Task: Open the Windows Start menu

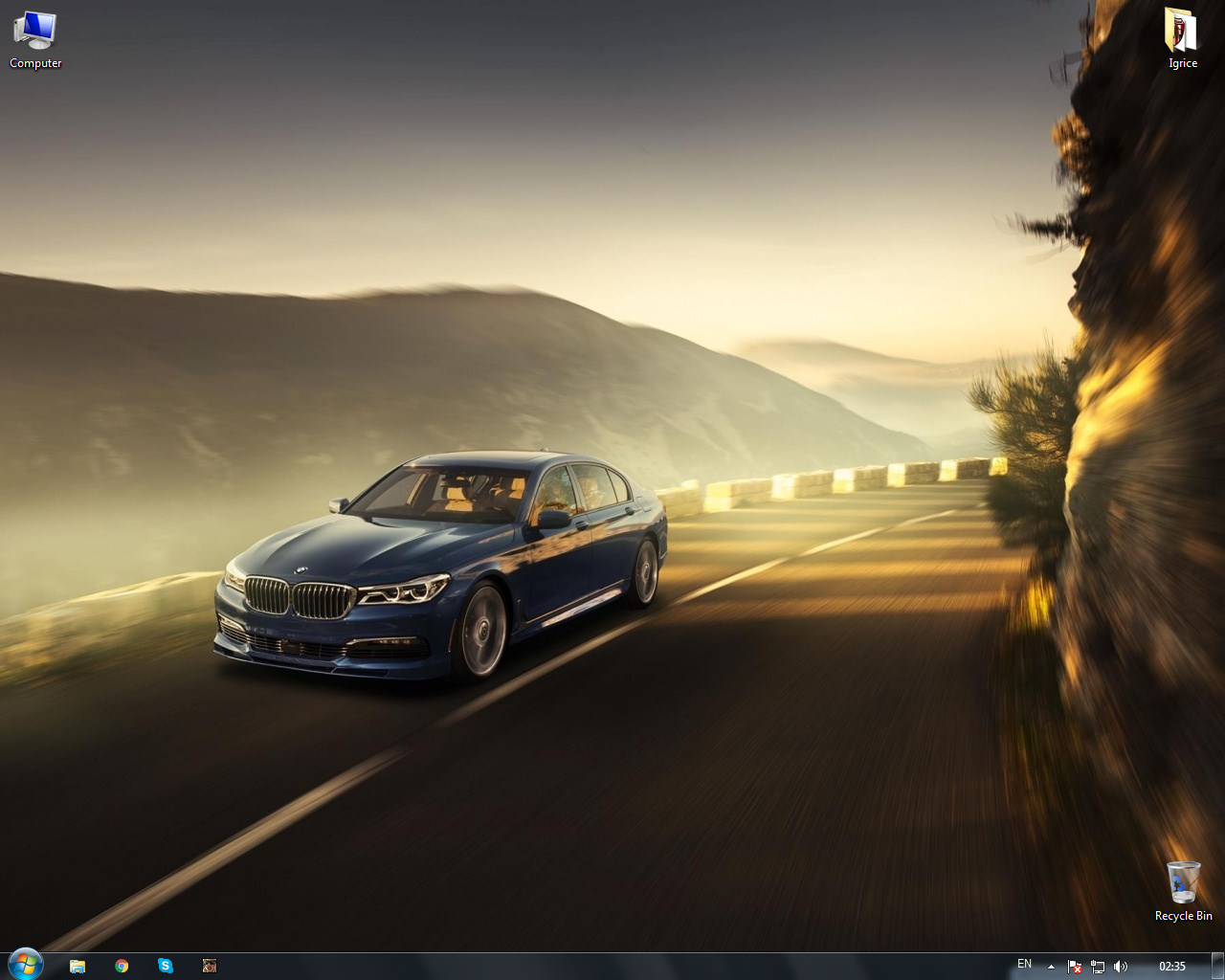Action: [x=25, y=965]
